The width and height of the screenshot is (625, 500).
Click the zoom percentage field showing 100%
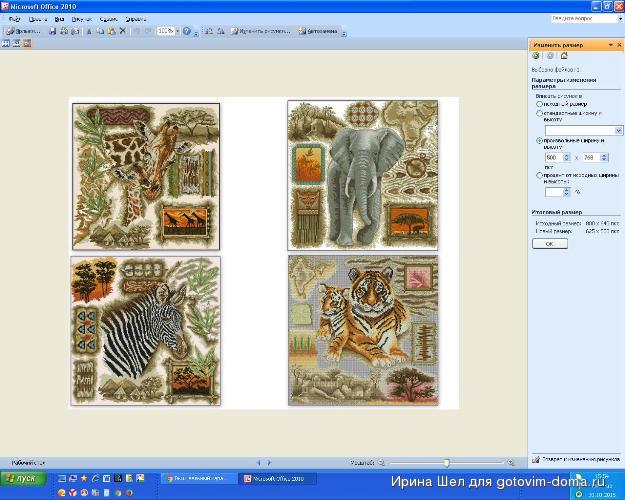point(165,31)
